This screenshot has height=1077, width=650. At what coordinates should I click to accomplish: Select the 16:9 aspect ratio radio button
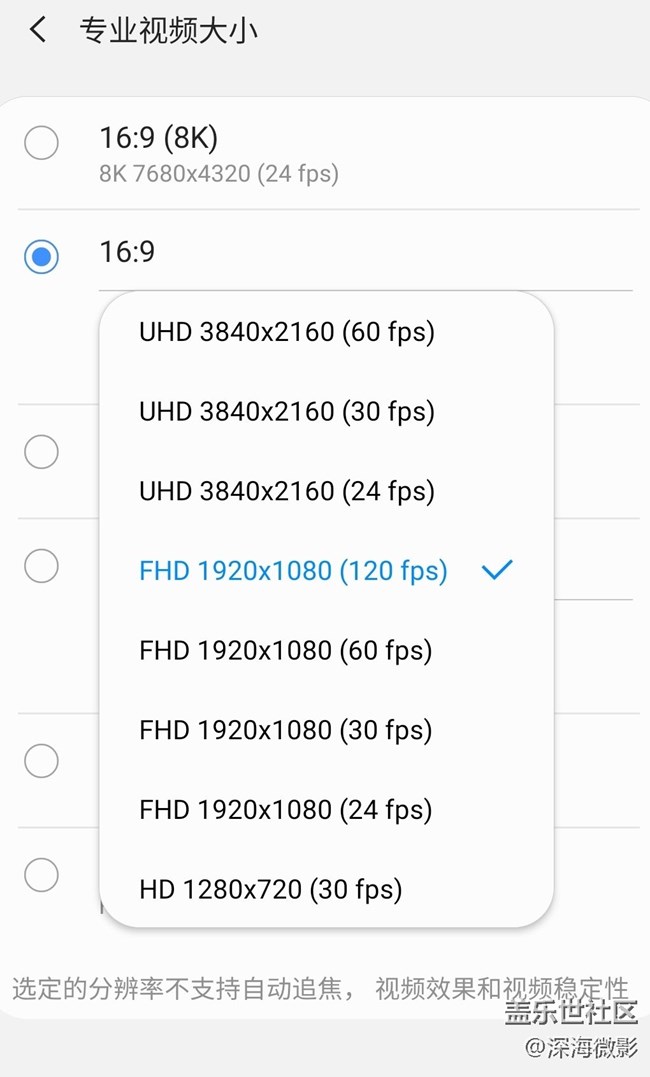pyautogui.click(x=41, y=257)
